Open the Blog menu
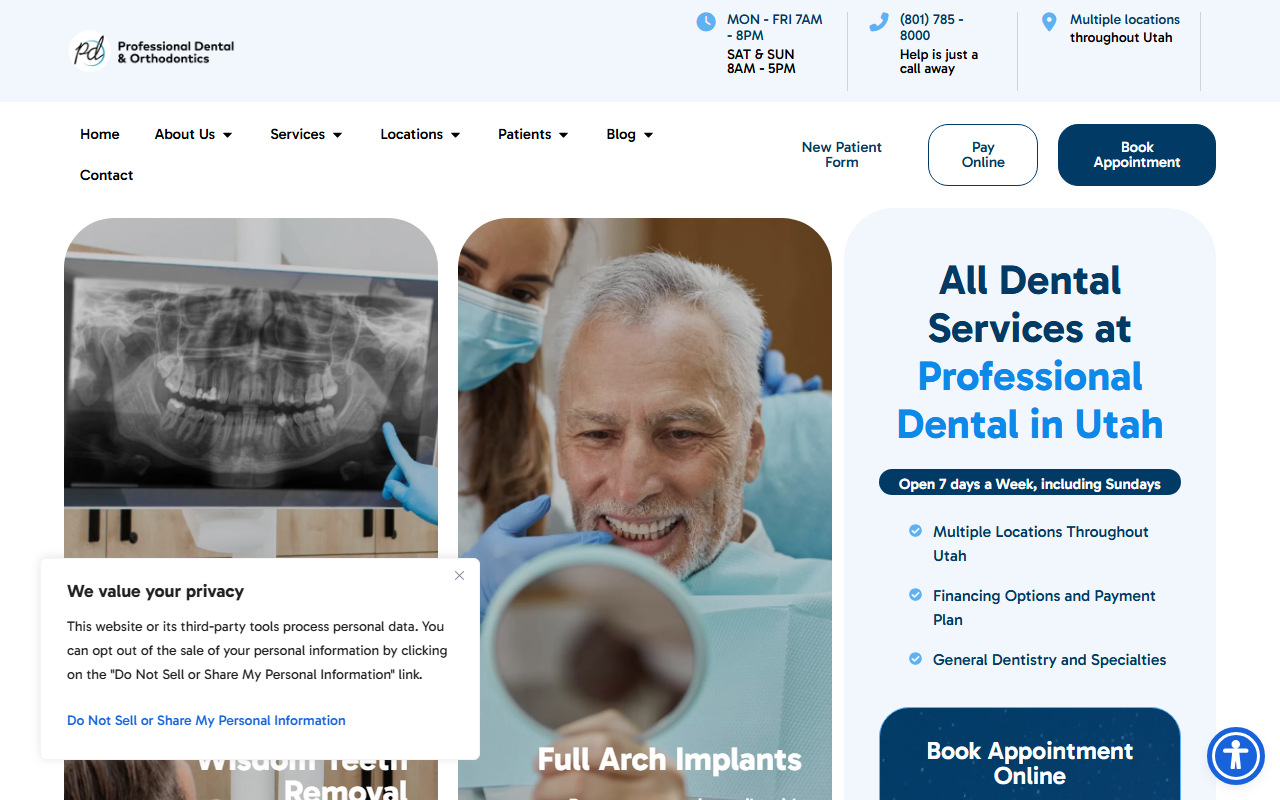The height and width of the screenshot is (800, 1280). [621, 134]
